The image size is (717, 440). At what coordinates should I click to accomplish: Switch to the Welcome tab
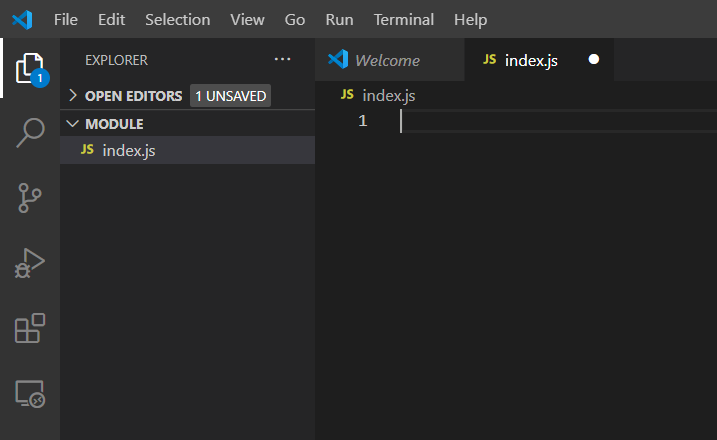(x=387, y=60)
